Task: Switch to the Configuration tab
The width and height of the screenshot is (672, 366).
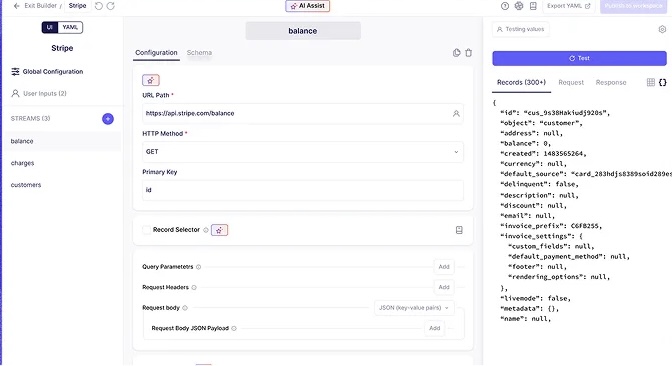Action: pos(156,53)
